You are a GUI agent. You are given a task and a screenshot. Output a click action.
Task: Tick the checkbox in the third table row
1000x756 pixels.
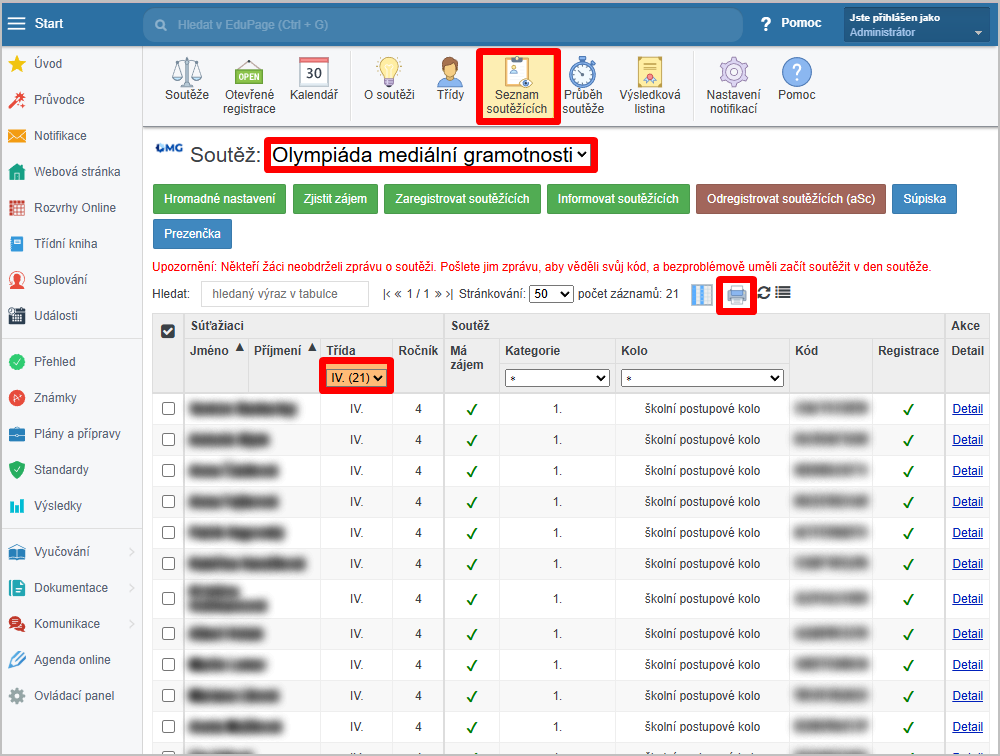[x=168, y=470]
